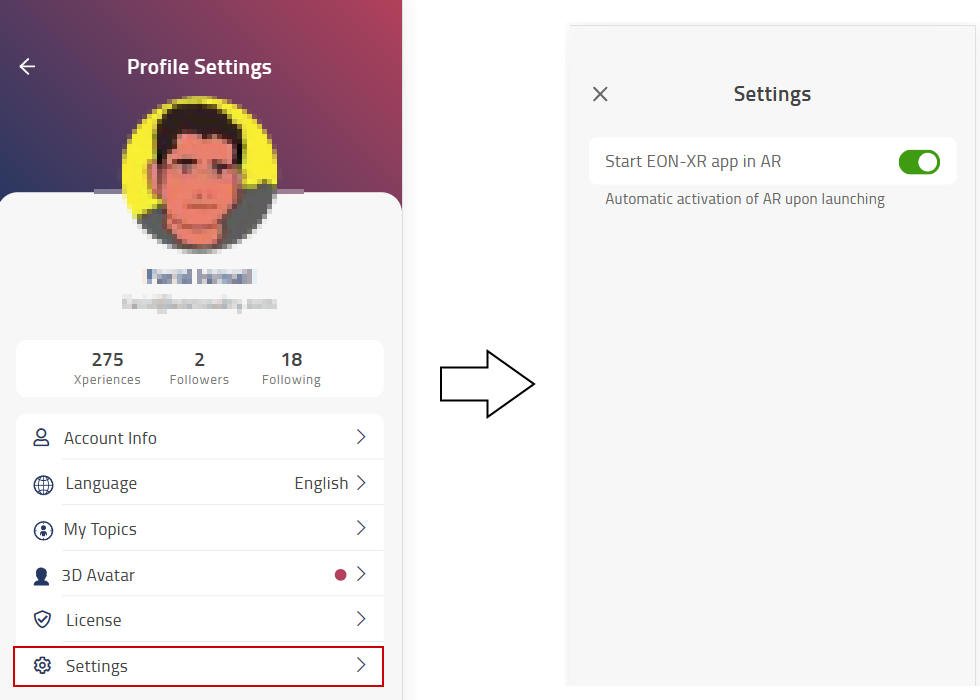The height and width of the screenshot is (700, 980).
Task: Click the Settings gear icon
Action: click(x=42, y=666)
